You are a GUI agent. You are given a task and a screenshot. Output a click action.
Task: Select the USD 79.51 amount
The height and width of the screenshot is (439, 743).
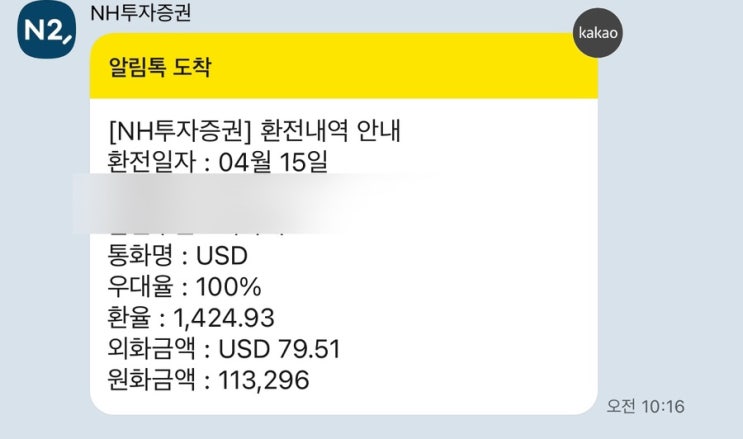coord(279,350)
